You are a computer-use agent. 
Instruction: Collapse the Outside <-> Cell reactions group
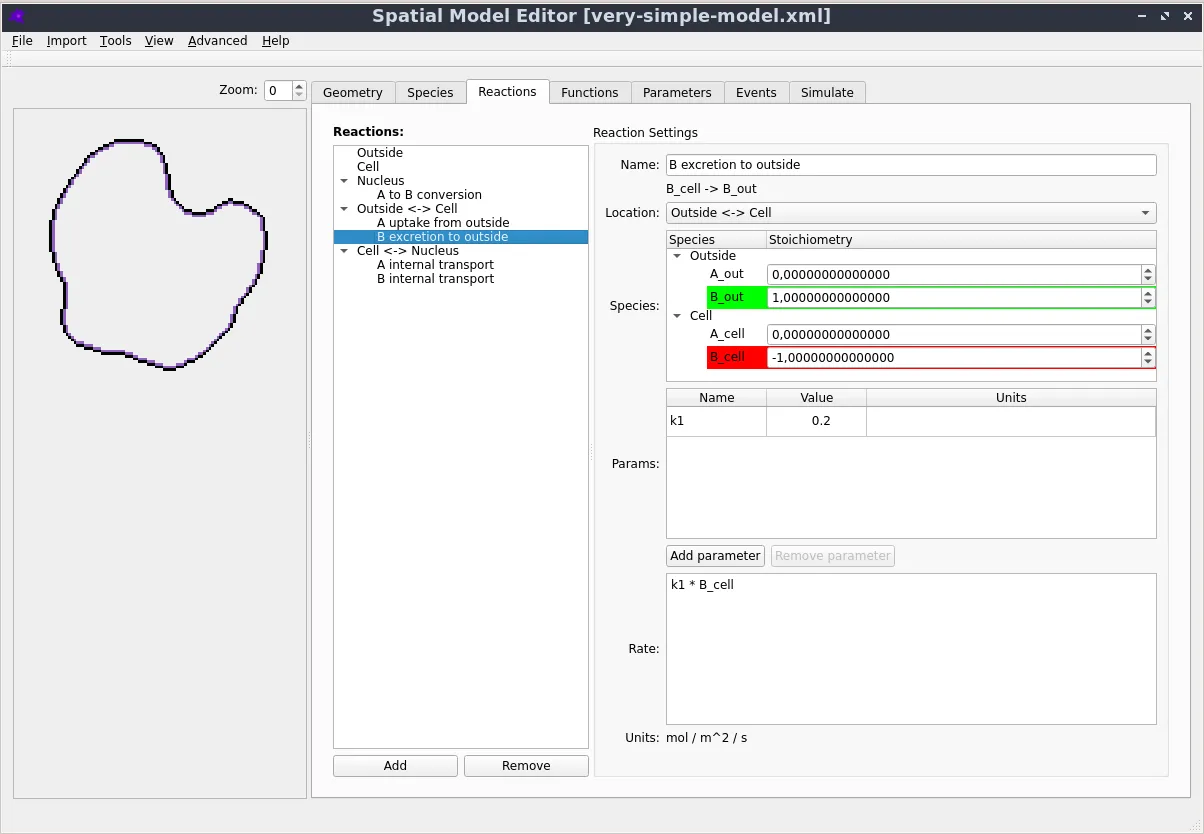point(344,209)
